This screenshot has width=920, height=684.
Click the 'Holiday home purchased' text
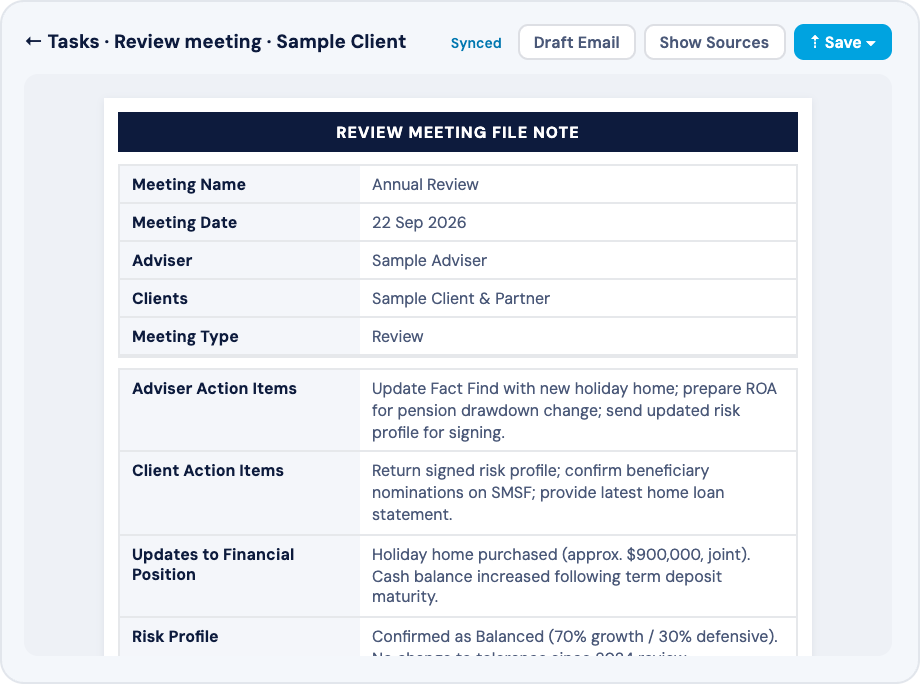tap(561, 575)
